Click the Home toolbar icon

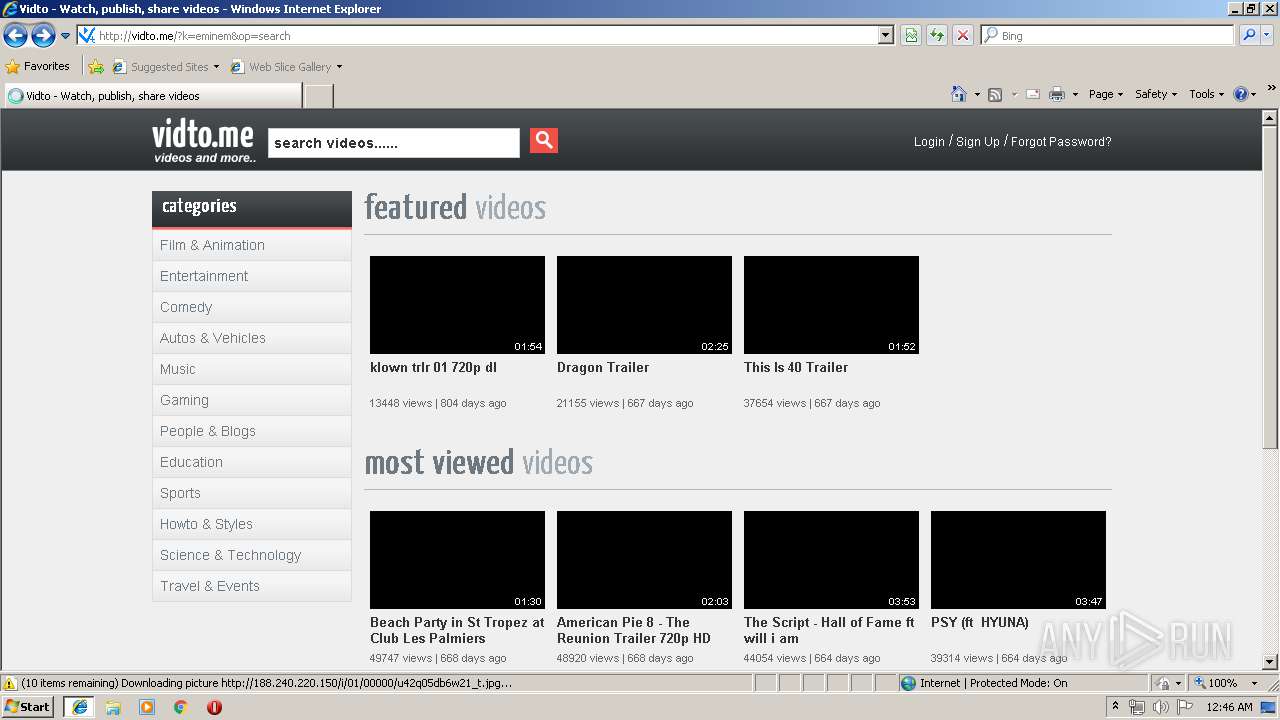(x=959, y=94)
